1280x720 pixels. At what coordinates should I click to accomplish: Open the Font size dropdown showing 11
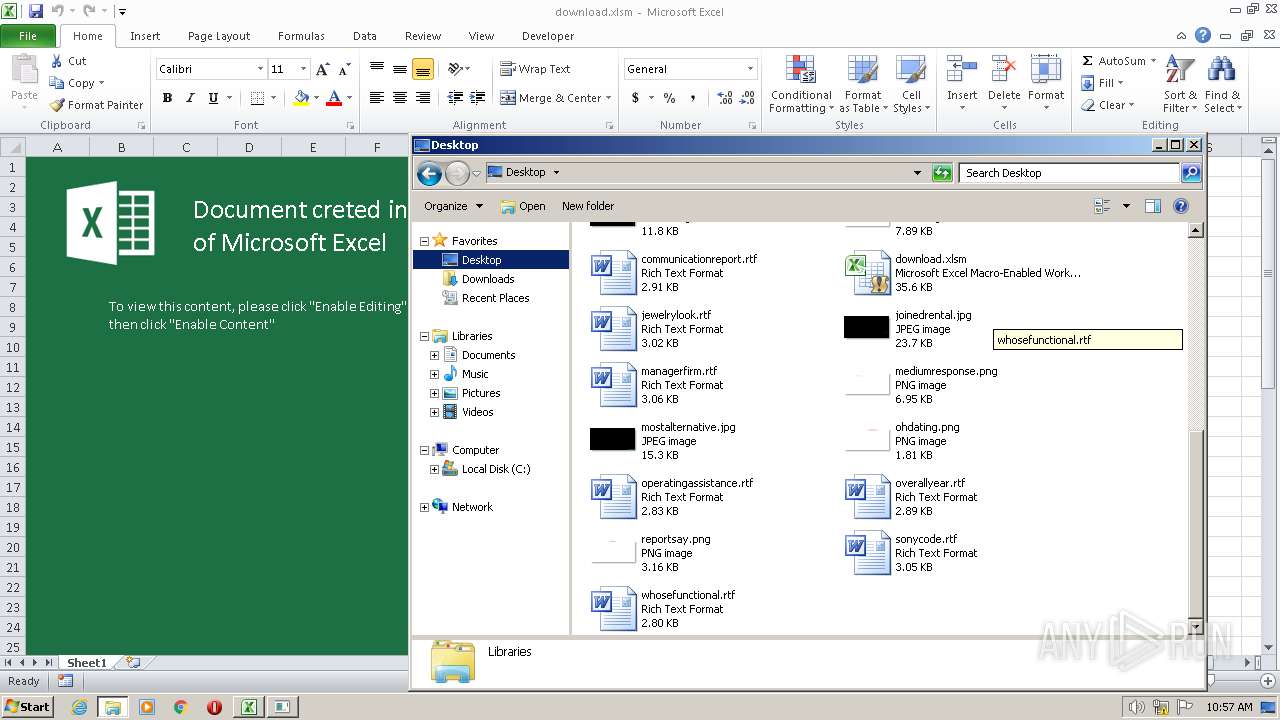point(302,69)
